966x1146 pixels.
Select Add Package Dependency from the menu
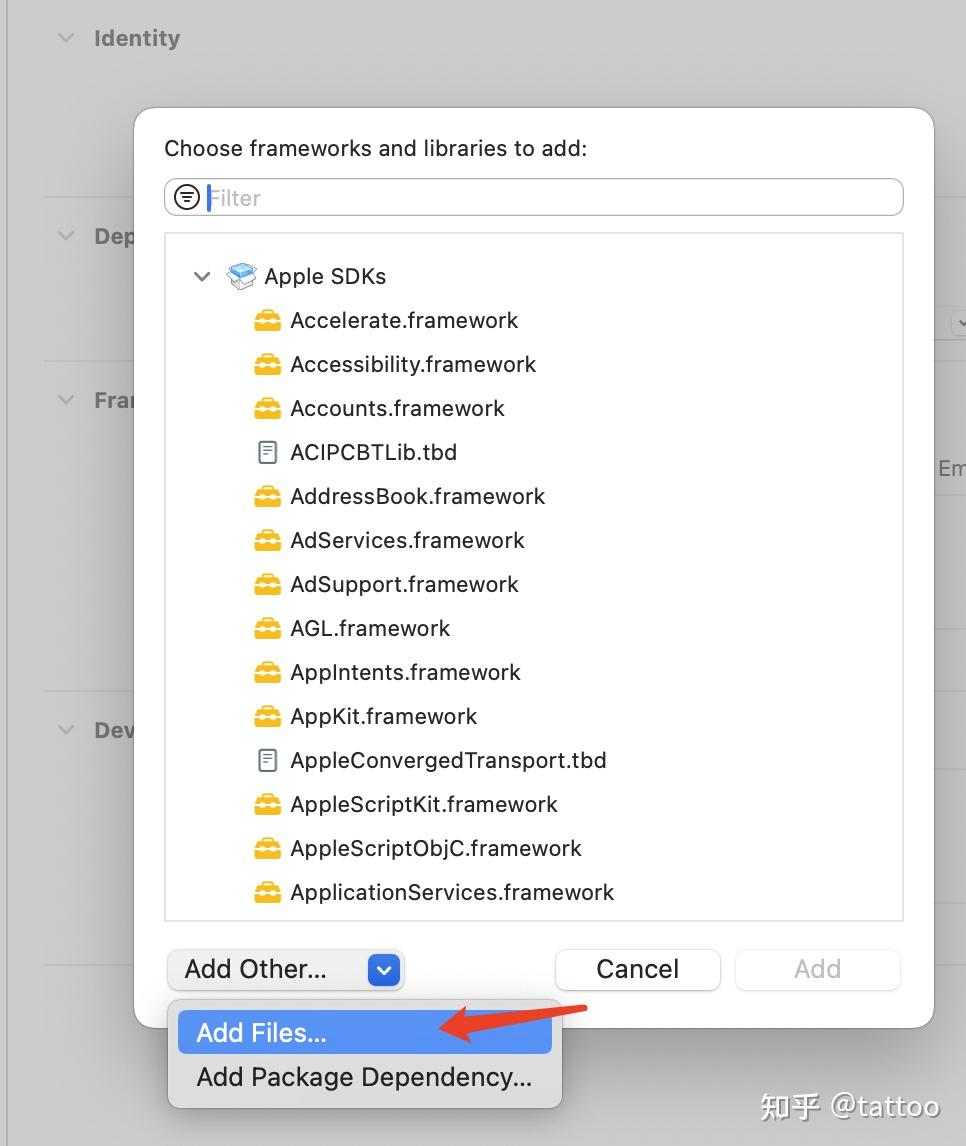click(x=362, y=1077)
